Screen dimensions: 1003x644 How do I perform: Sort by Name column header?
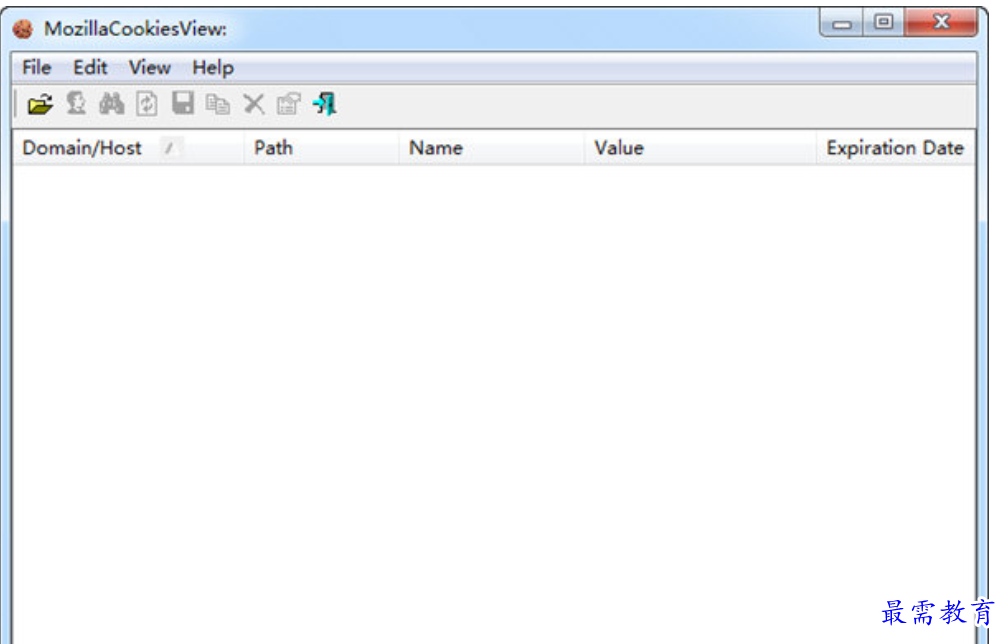[491, 148]
